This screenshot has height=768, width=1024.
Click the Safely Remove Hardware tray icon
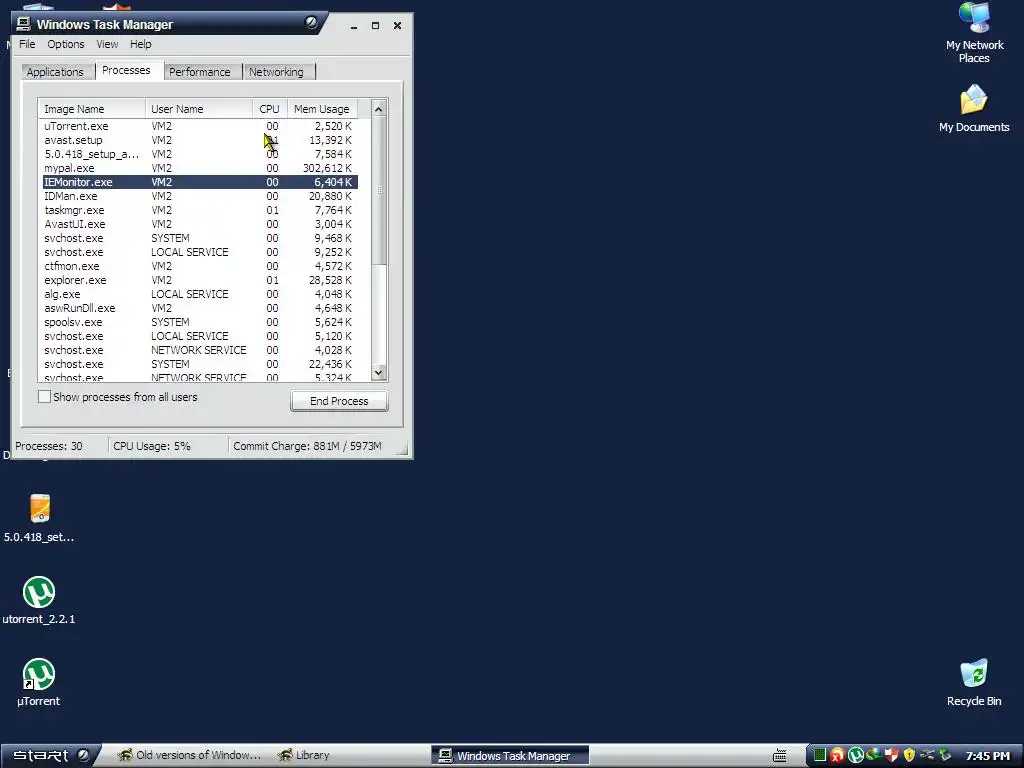pos(945,756)
